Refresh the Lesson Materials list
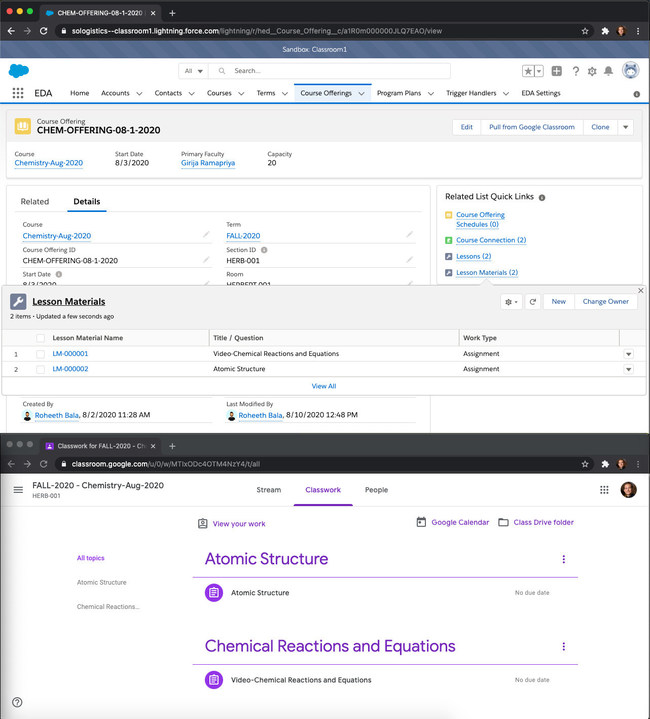The width and height of the screenshot is (650, 719). coord(533,302)
